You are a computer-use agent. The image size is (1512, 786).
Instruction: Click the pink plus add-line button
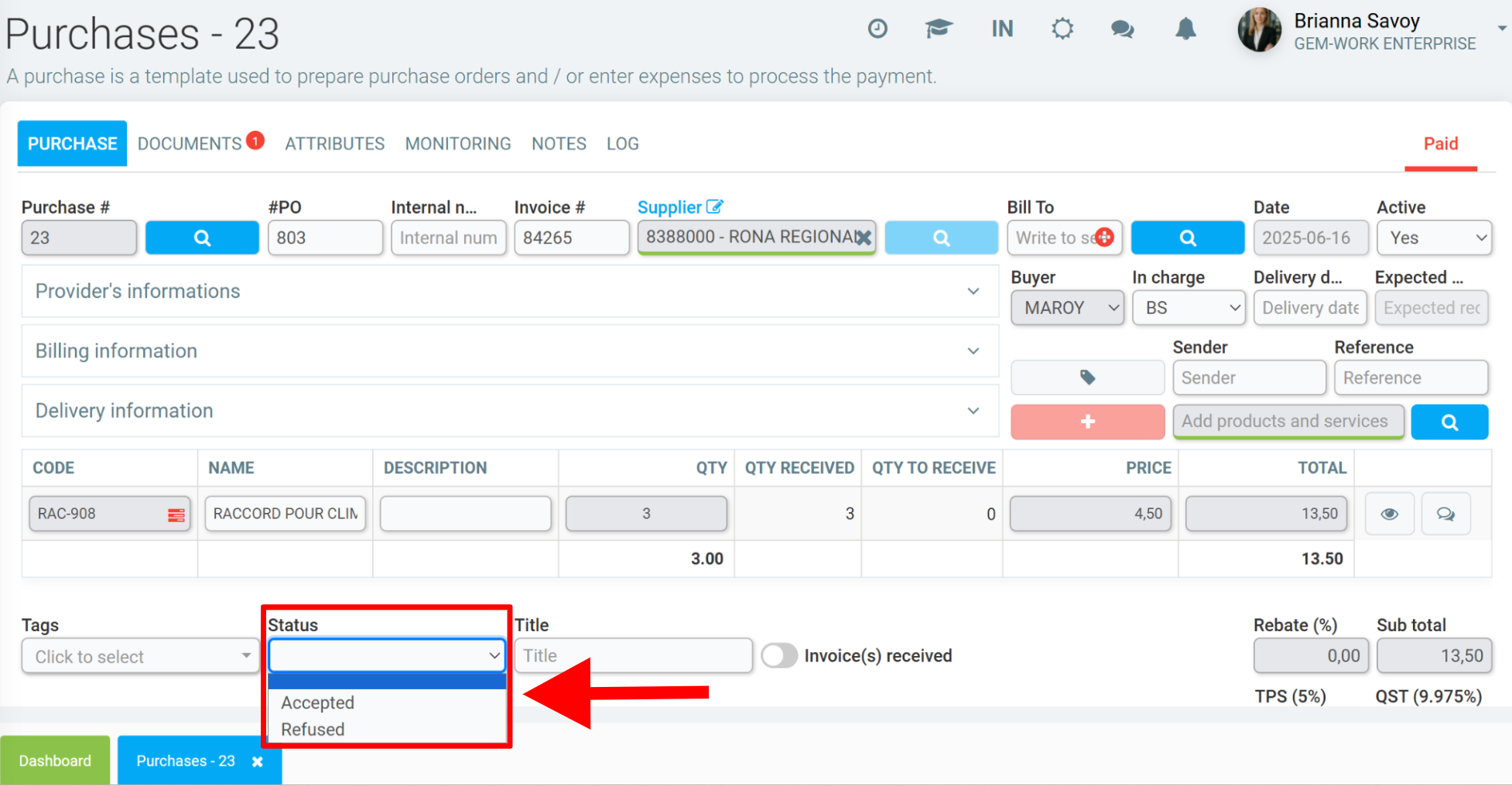[x=1087, y=422]
